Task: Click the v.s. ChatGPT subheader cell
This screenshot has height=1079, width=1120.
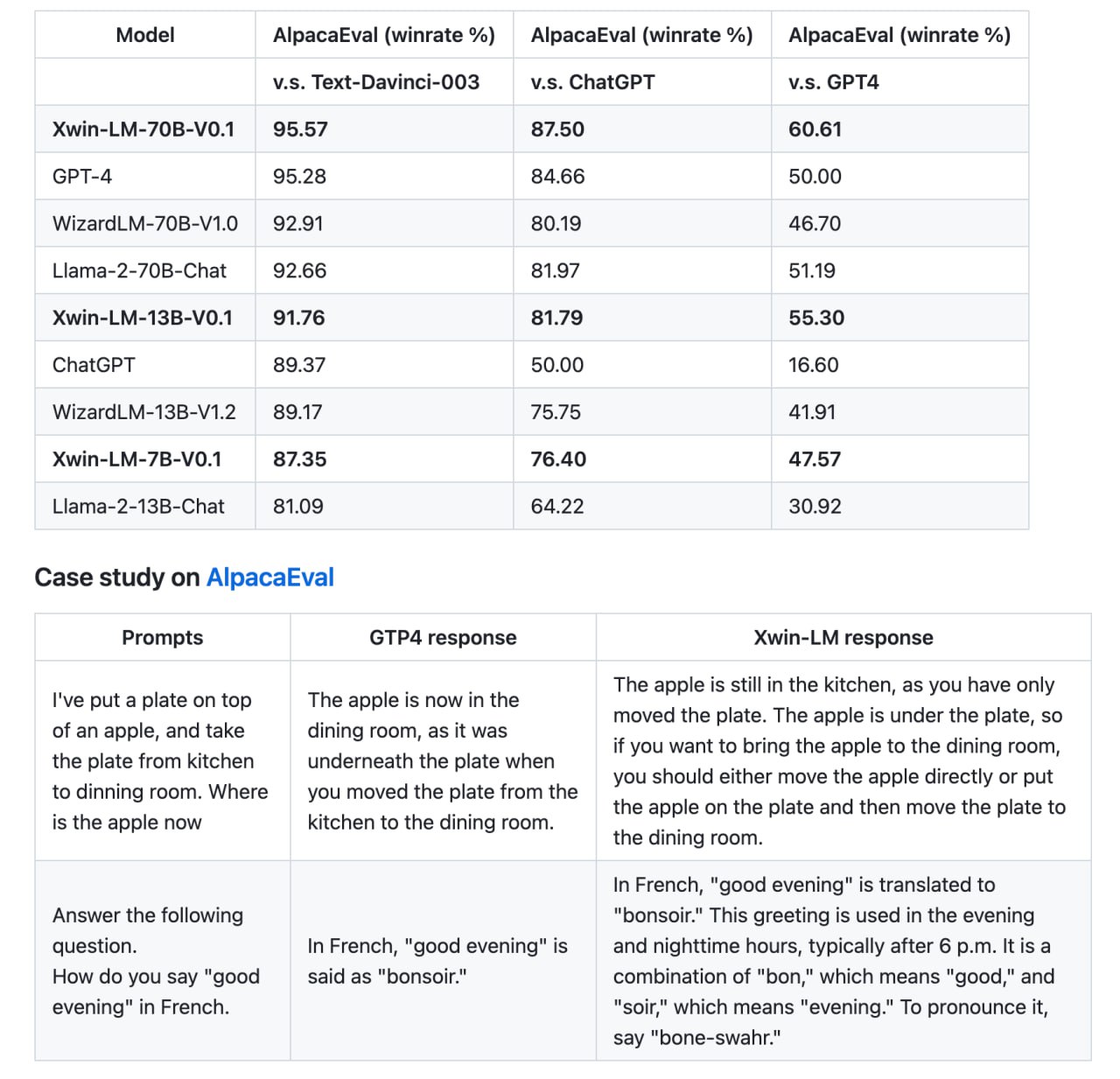Action: pyautogui.click(x=592, y=82)
